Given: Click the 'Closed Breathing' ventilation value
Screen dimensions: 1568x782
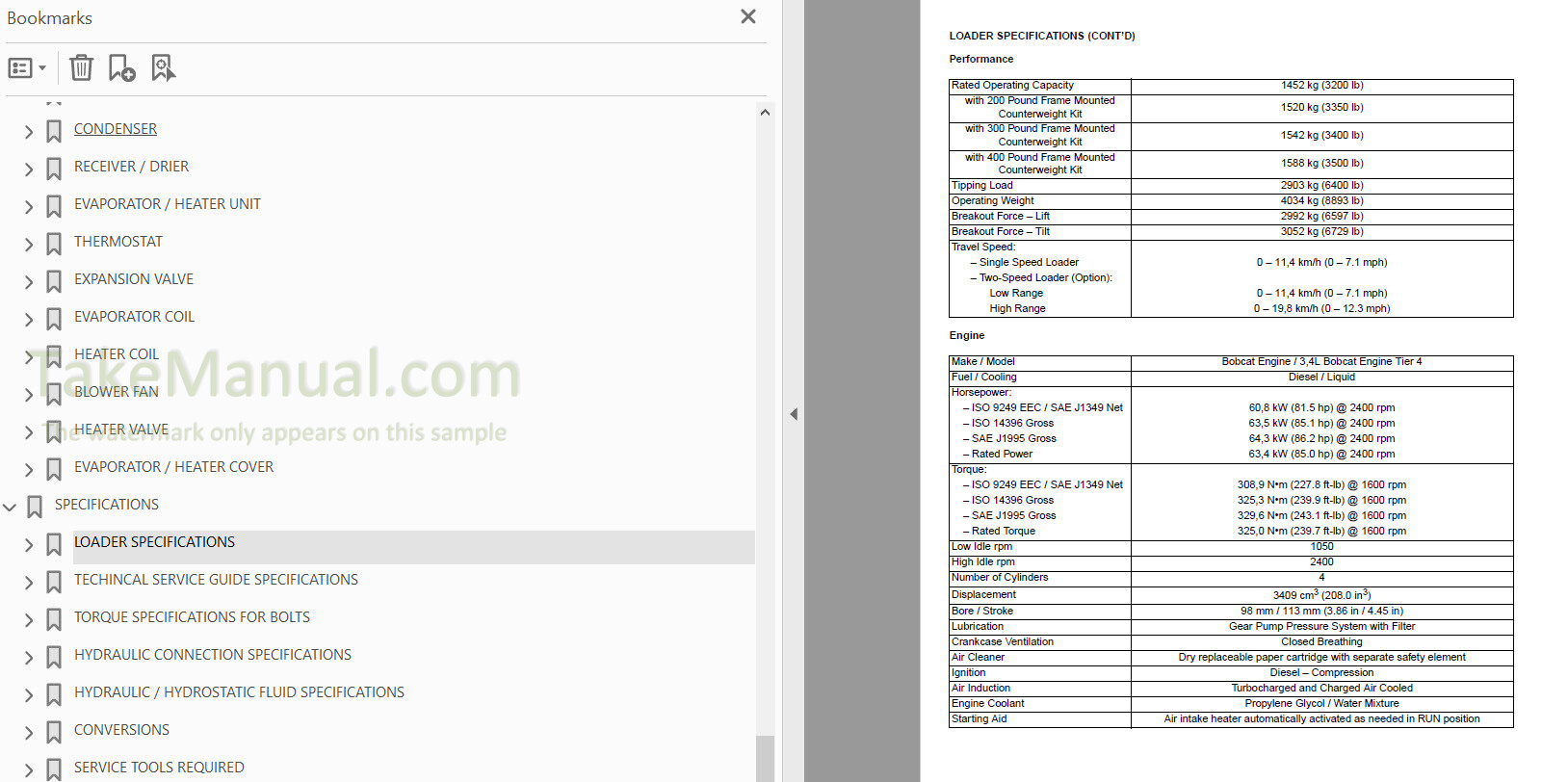Looking at the screenshot, I should point(1321,642).
